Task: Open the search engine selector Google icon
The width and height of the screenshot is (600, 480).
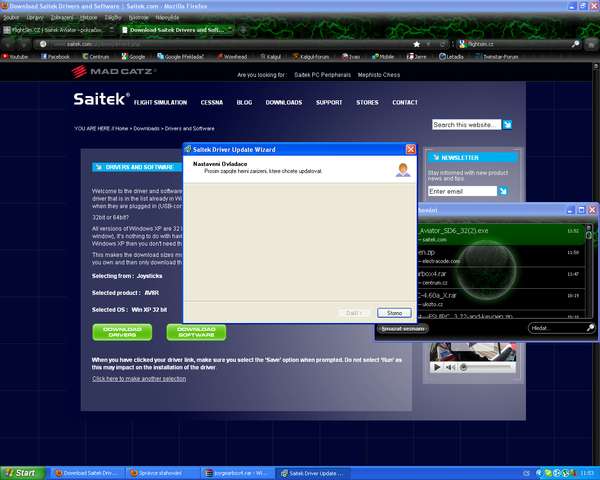Action: [x=462, y=44]
